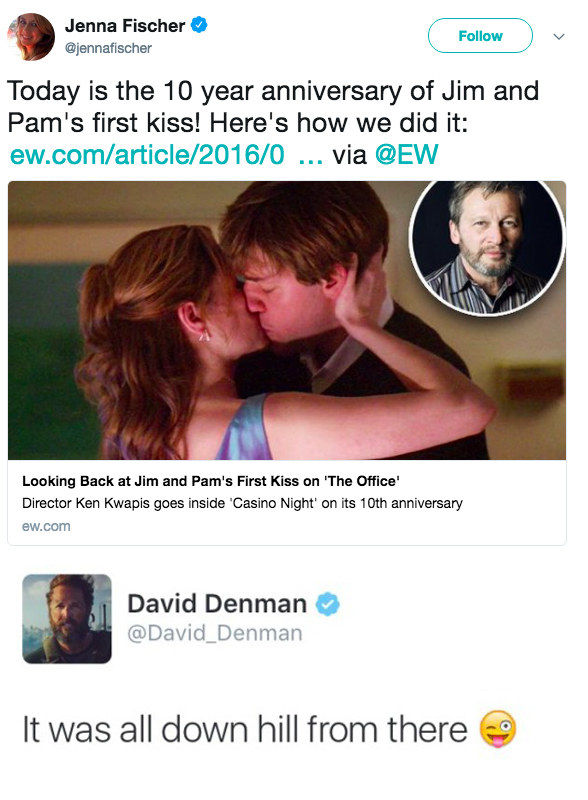This screenshot has width=588, height=800.
Task: Click the winking tongue emoji
Action: point(498,729)
